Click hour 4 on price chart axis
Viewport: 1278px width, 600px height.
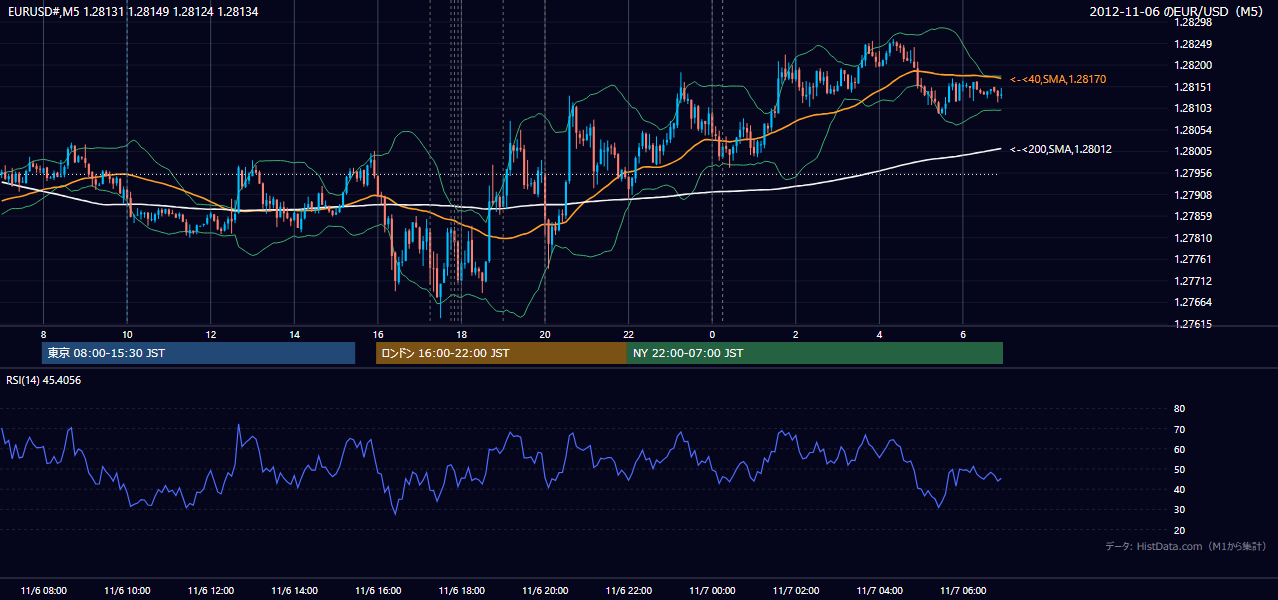tap(879, 334)
